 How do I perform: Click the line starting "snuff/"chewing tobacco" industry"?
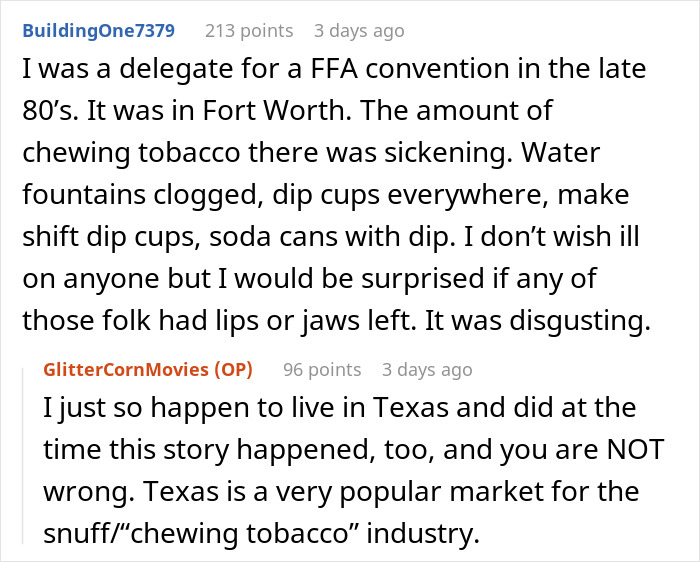[262, 534]
